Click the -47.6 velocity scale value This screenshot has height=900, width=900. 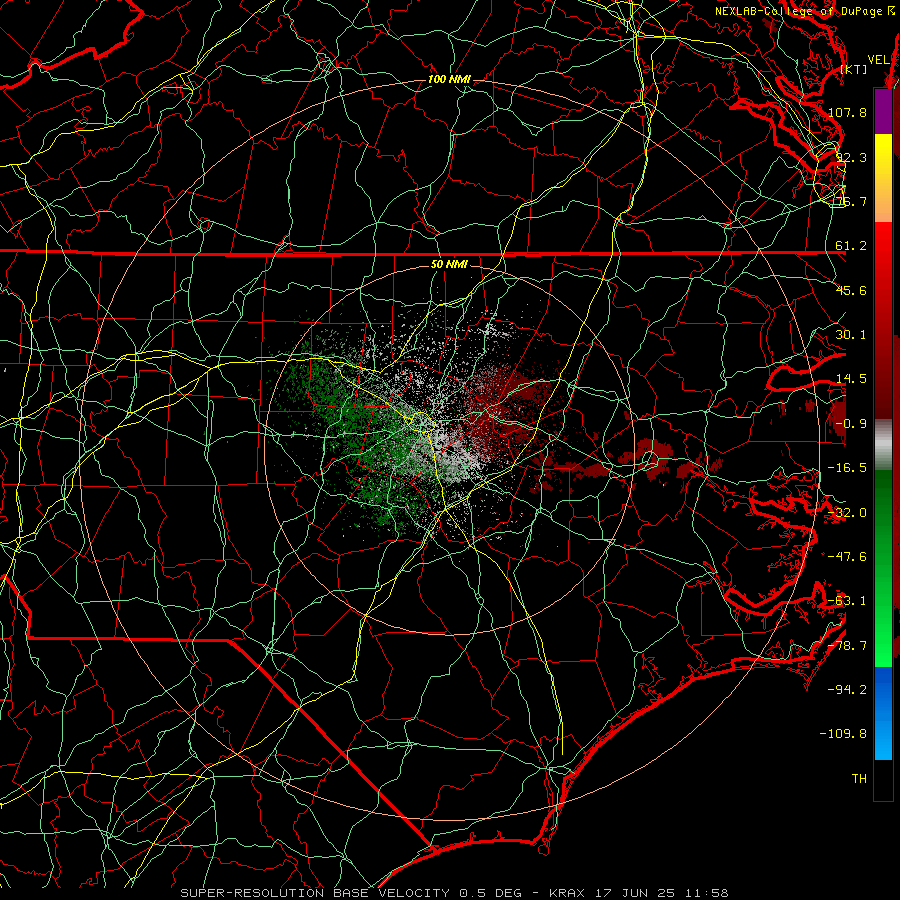click(x=847, y=556)
